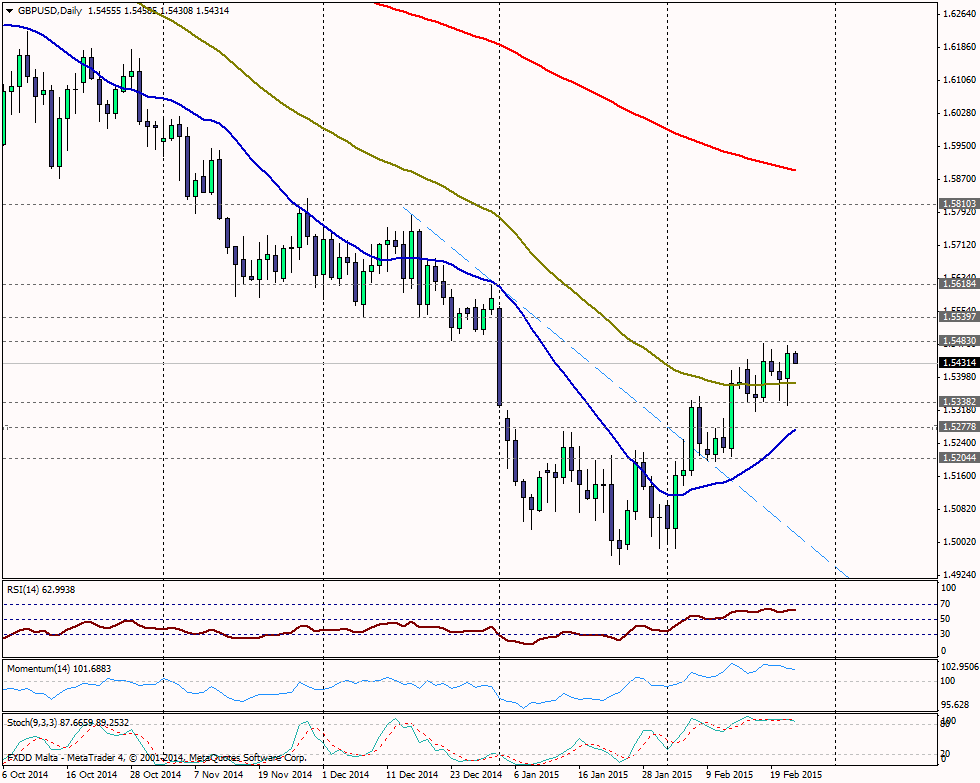Image resolution: width=980 pixels, height=783 pixels.
Task: Click the RSI(14) indicator label
Action: click(41, 590)
